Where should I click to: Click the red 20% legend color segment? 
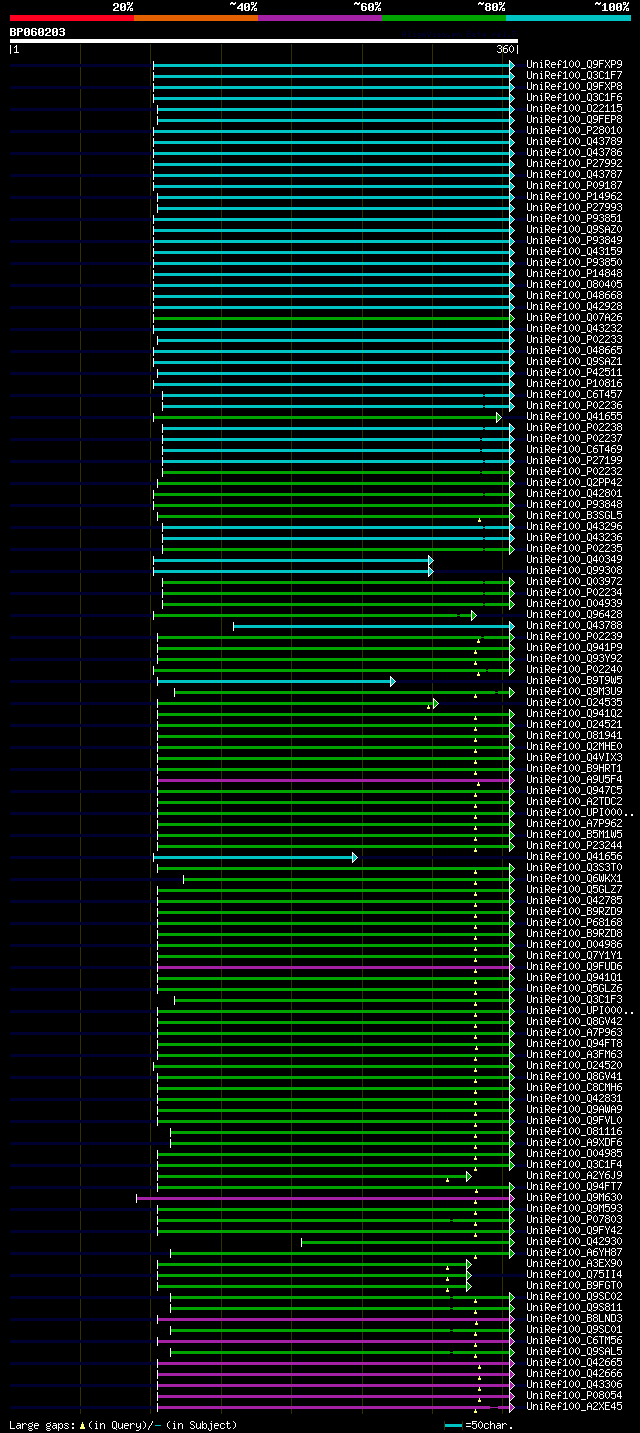pyautogui.click(x=71, y=17)
